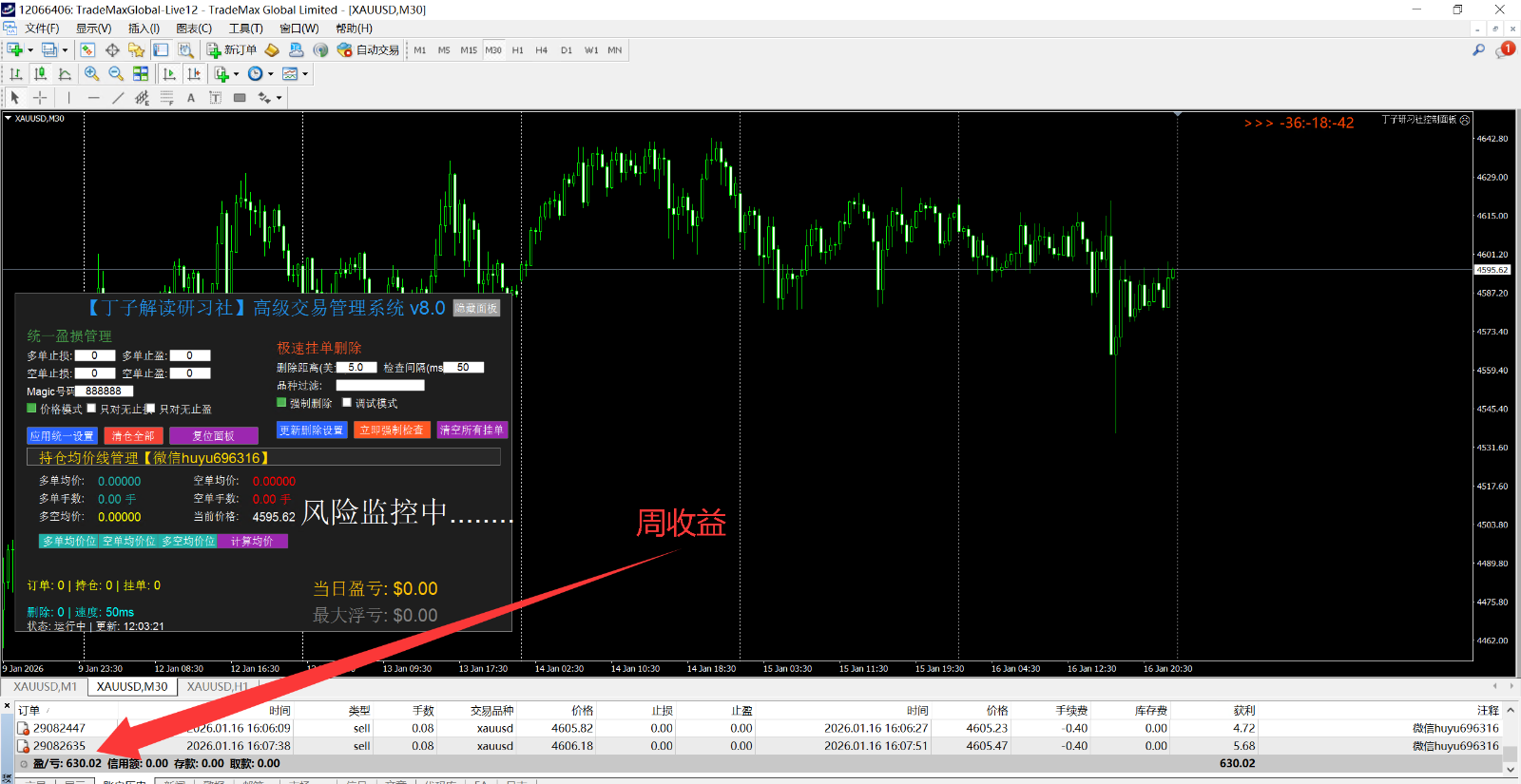Select the crosshair tool
1521x784 pixels.
click(x=40, y=97)
